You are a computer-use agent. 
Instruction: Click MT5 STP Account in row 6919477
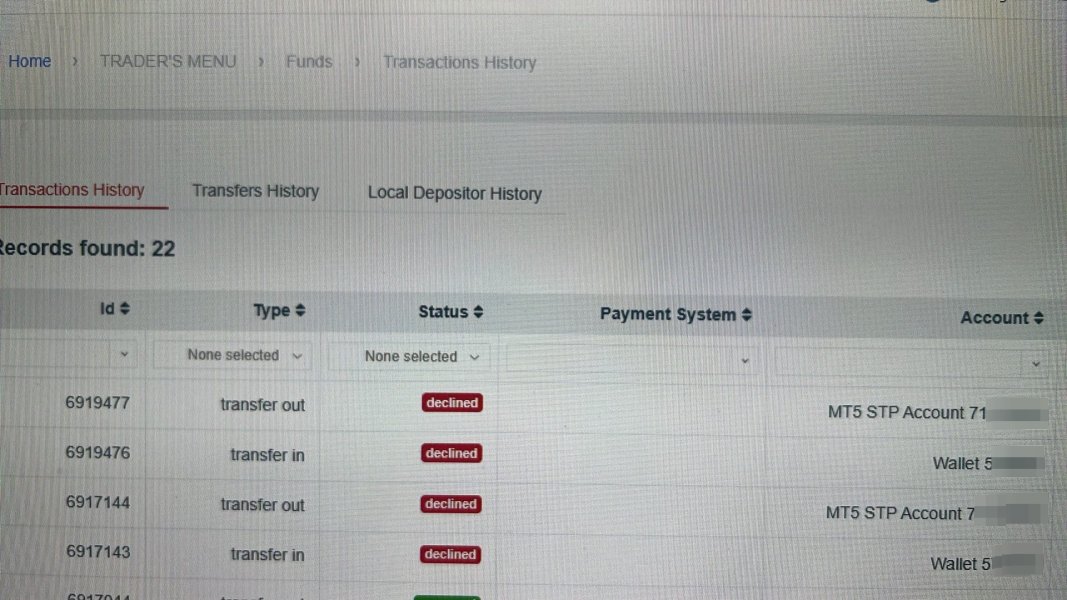click(936, 412)
